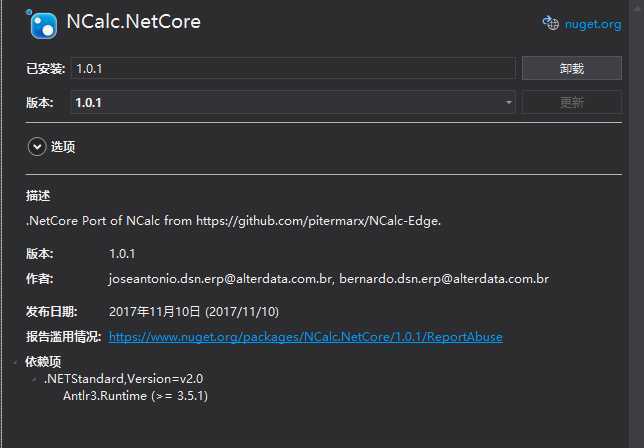Select the .NETStandard,Version=v2.0 dependency group
Viewport: 644px width, 448px height.
tap(123, 379)
